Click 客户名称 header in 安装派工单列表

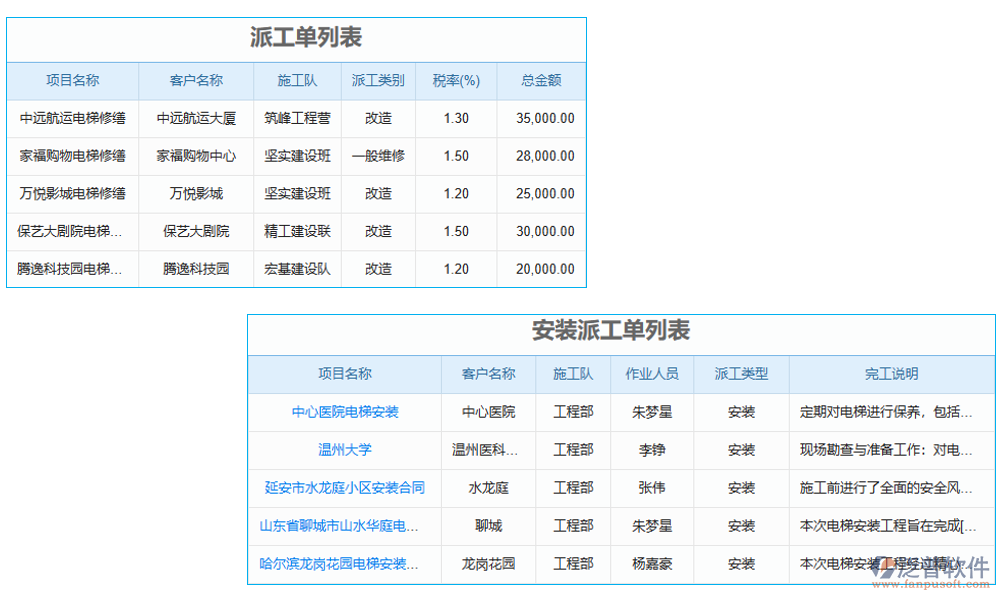[489, 374]
